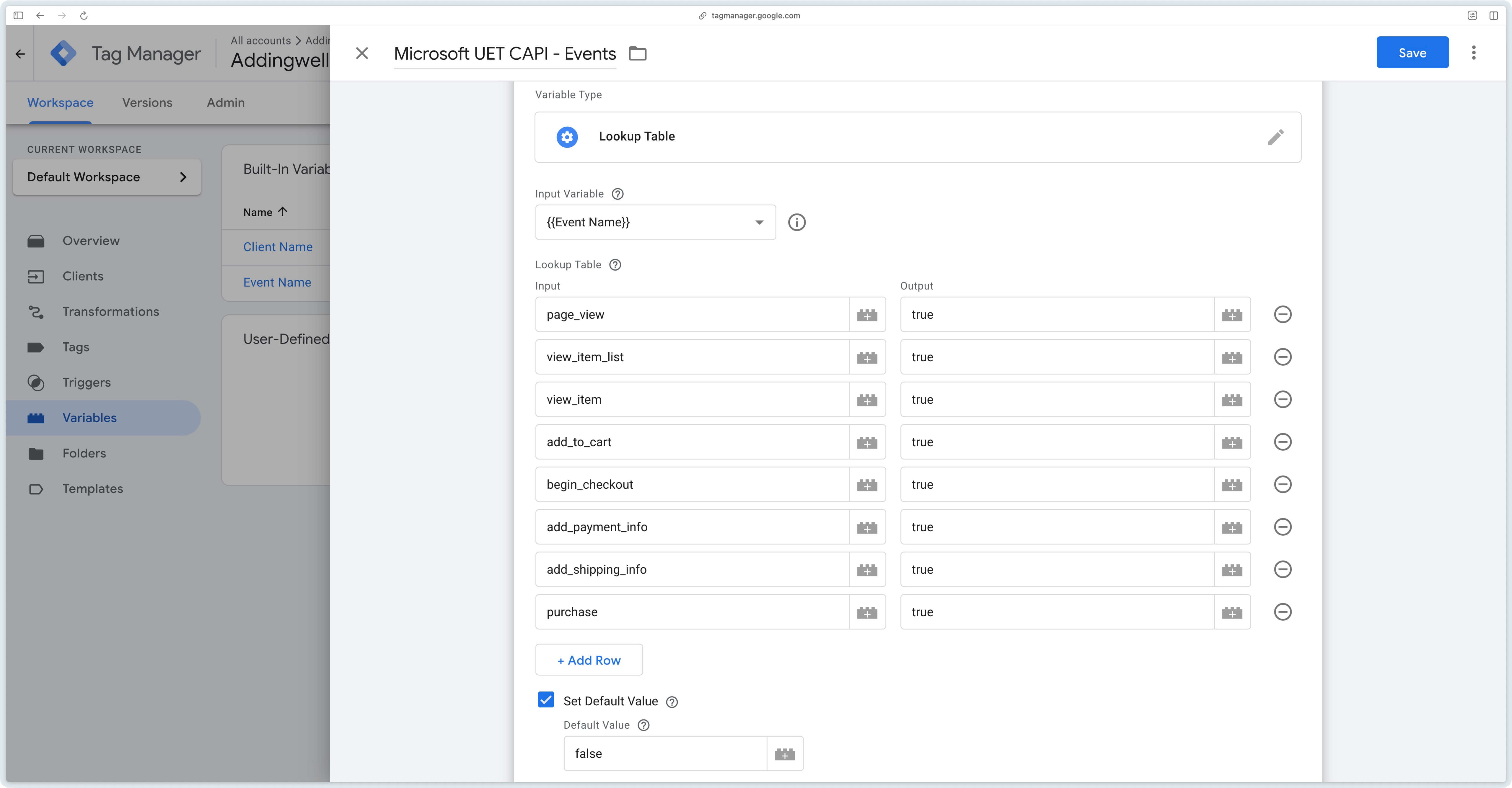Image resolution: width=1512 pixels, height=788 pixels.
Task: Show info tooltip next to Input Variable label
Action: (617, 194)
